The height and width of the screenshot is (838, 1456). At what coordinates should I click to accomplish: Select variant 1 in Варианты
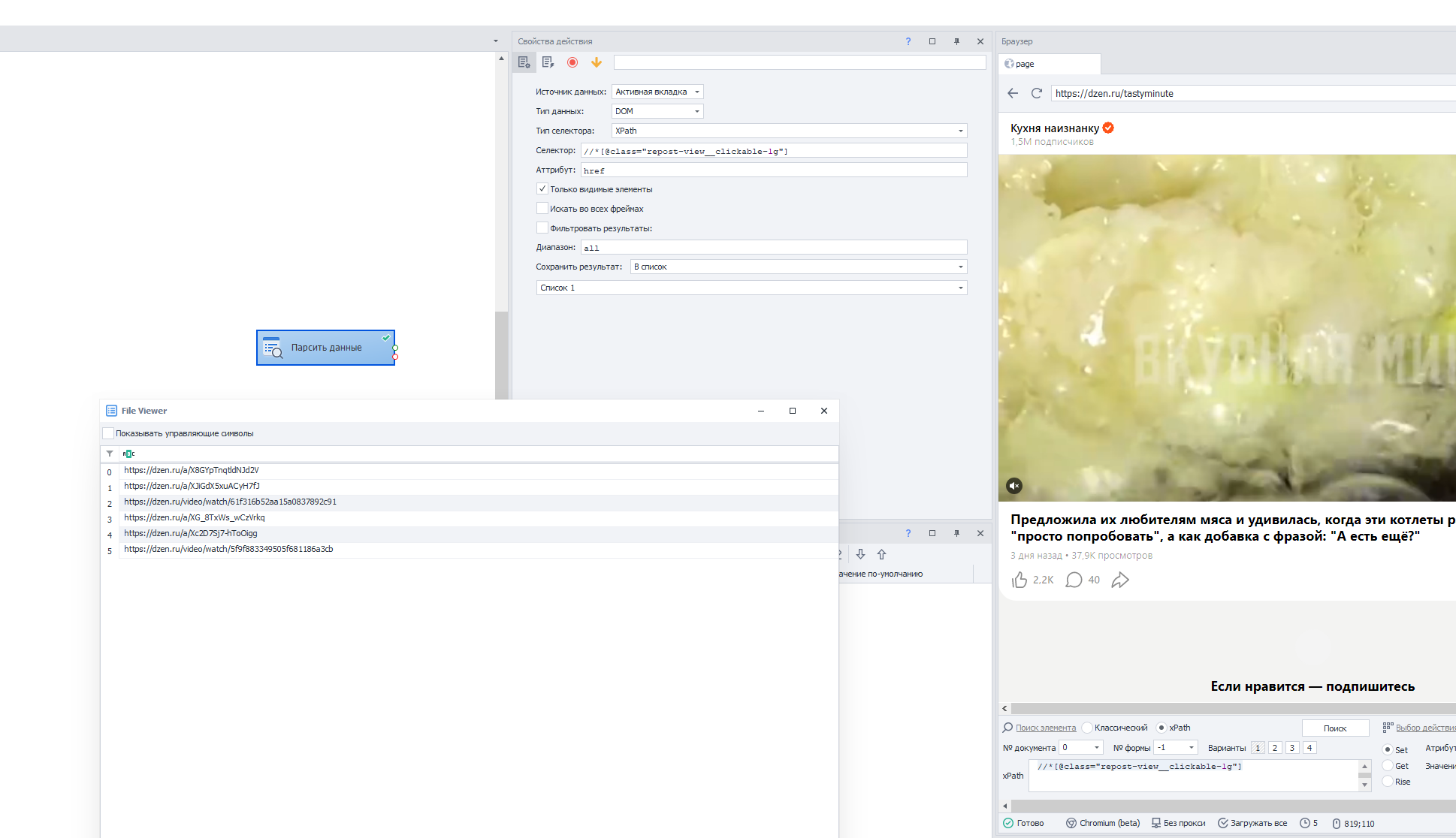tap(1258, 748)
